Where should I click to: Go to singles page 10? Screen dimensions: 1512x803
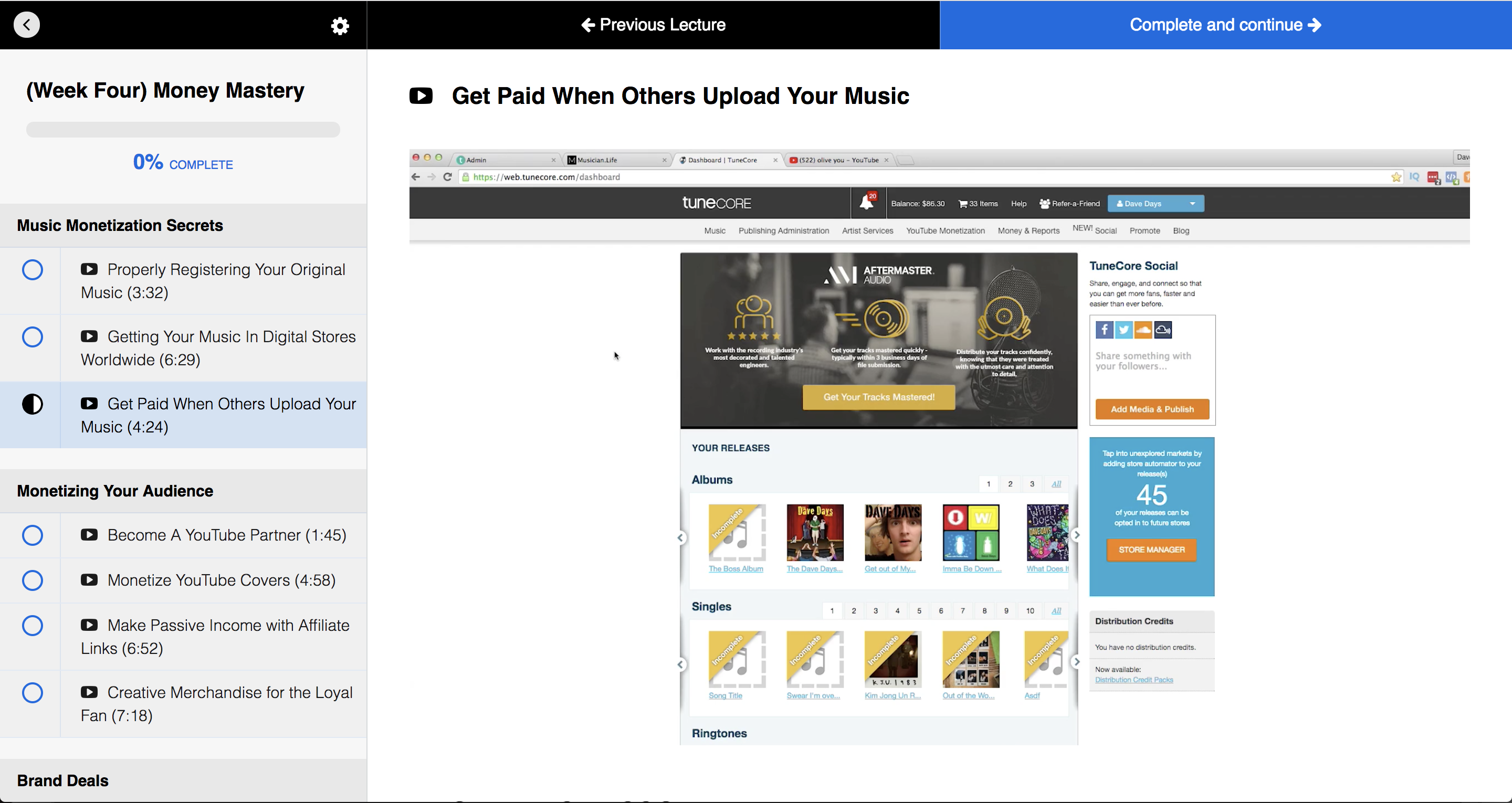tap(1030, 610)
